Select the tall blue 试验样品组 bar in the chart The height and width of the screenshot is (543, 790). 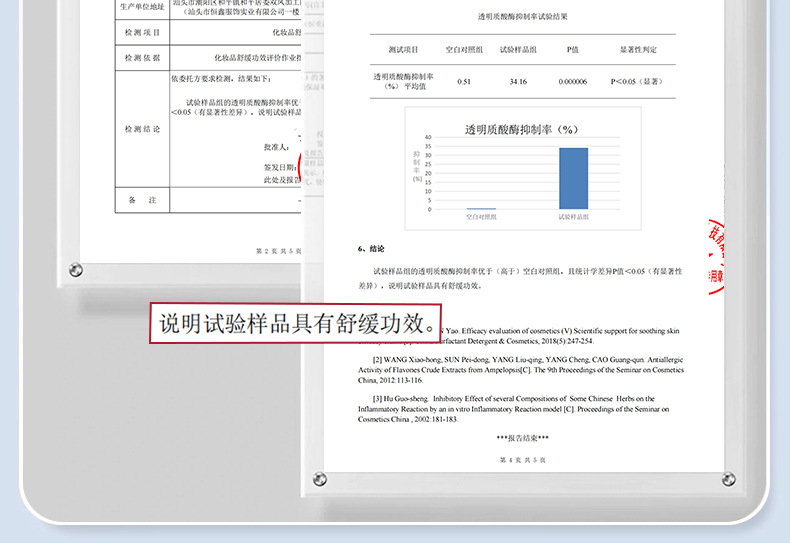tap(573, 178)
